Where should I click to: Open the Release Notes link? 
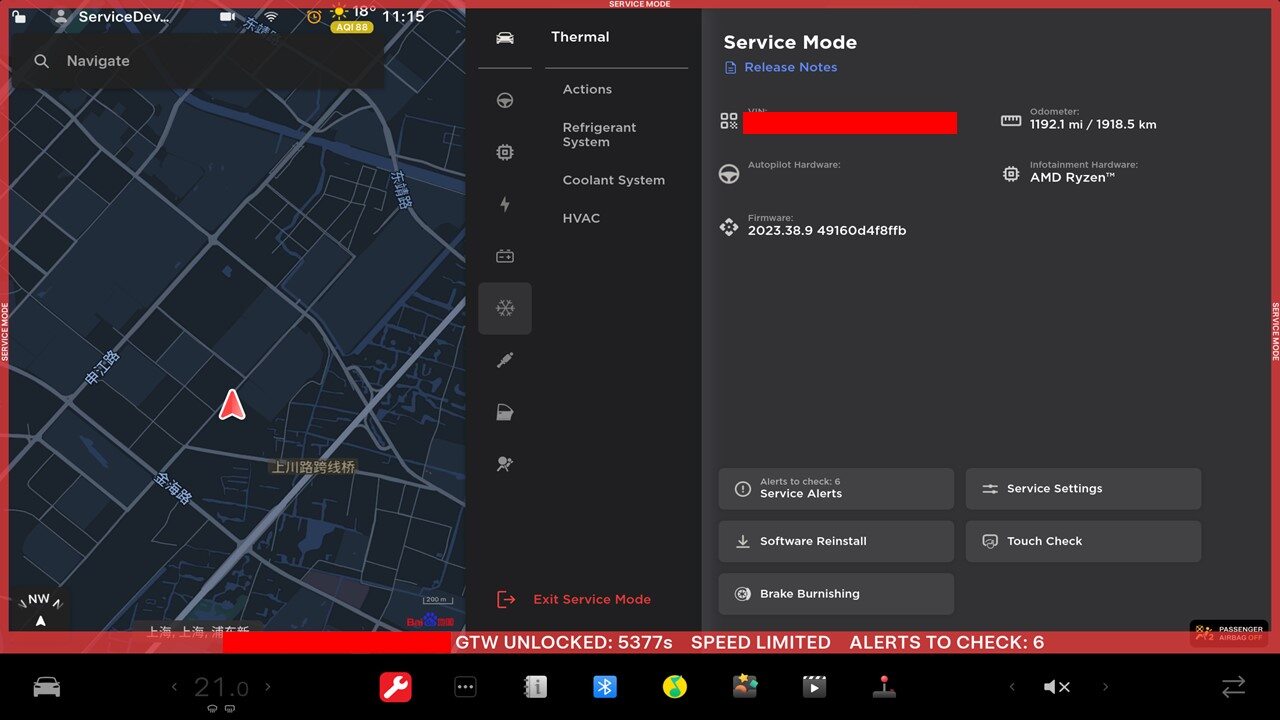point(790,67)
